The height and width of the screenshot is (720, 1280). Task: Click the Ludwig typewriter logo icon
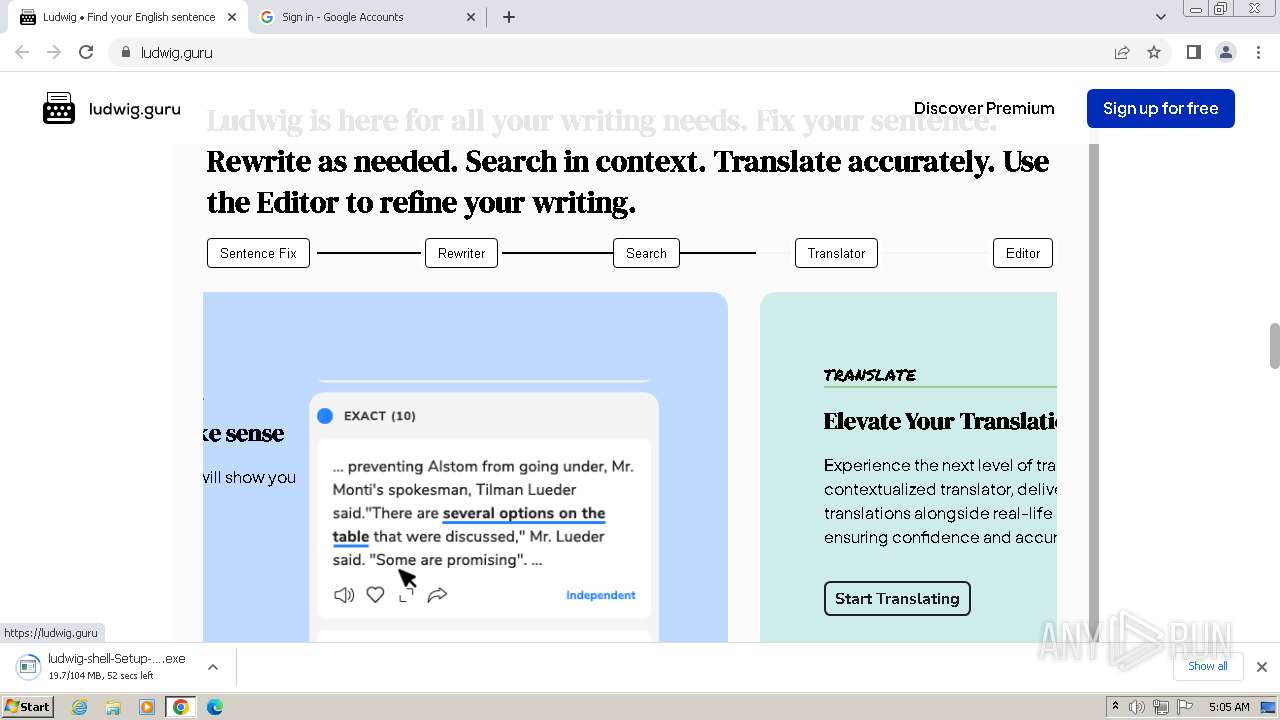pyautogui.click(x=59, y=108)
